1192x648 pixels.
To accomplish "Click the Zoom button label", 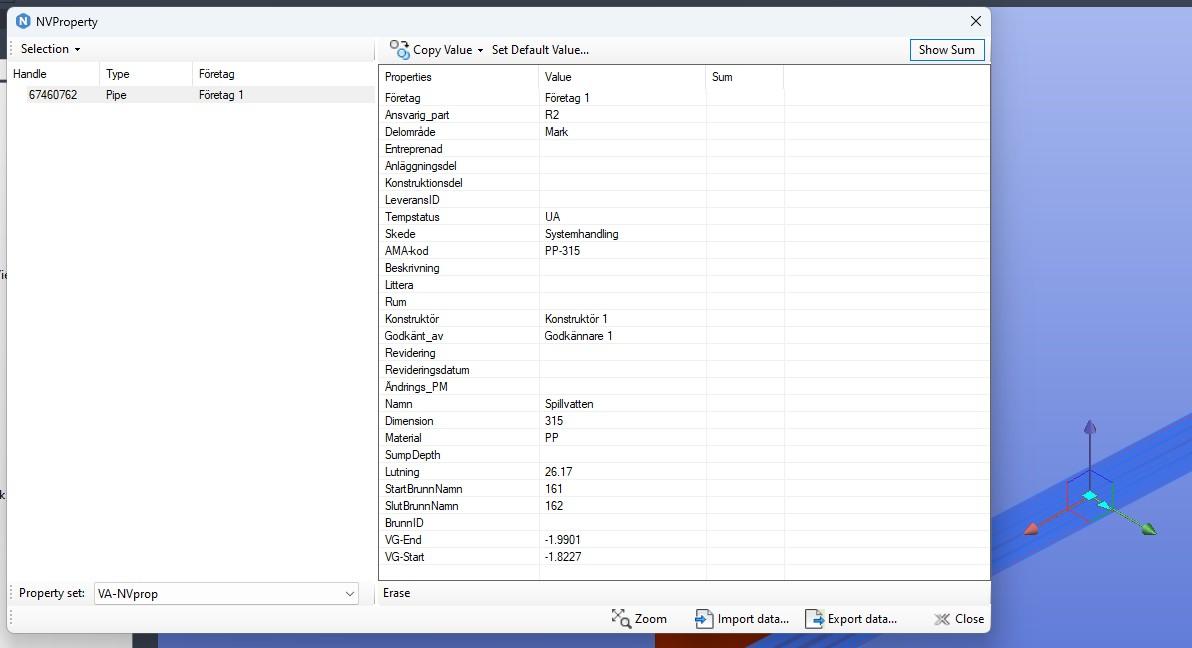I will tap(651, 619).
